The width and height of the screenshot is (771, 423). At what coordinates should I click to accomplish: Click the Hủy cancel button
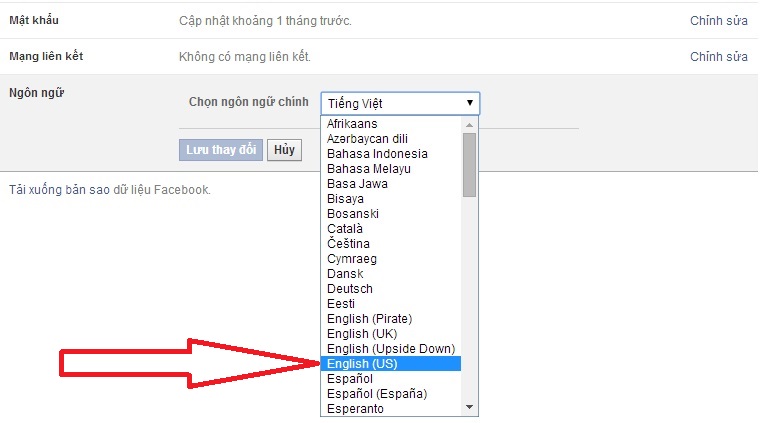click(x=284, y=150)
